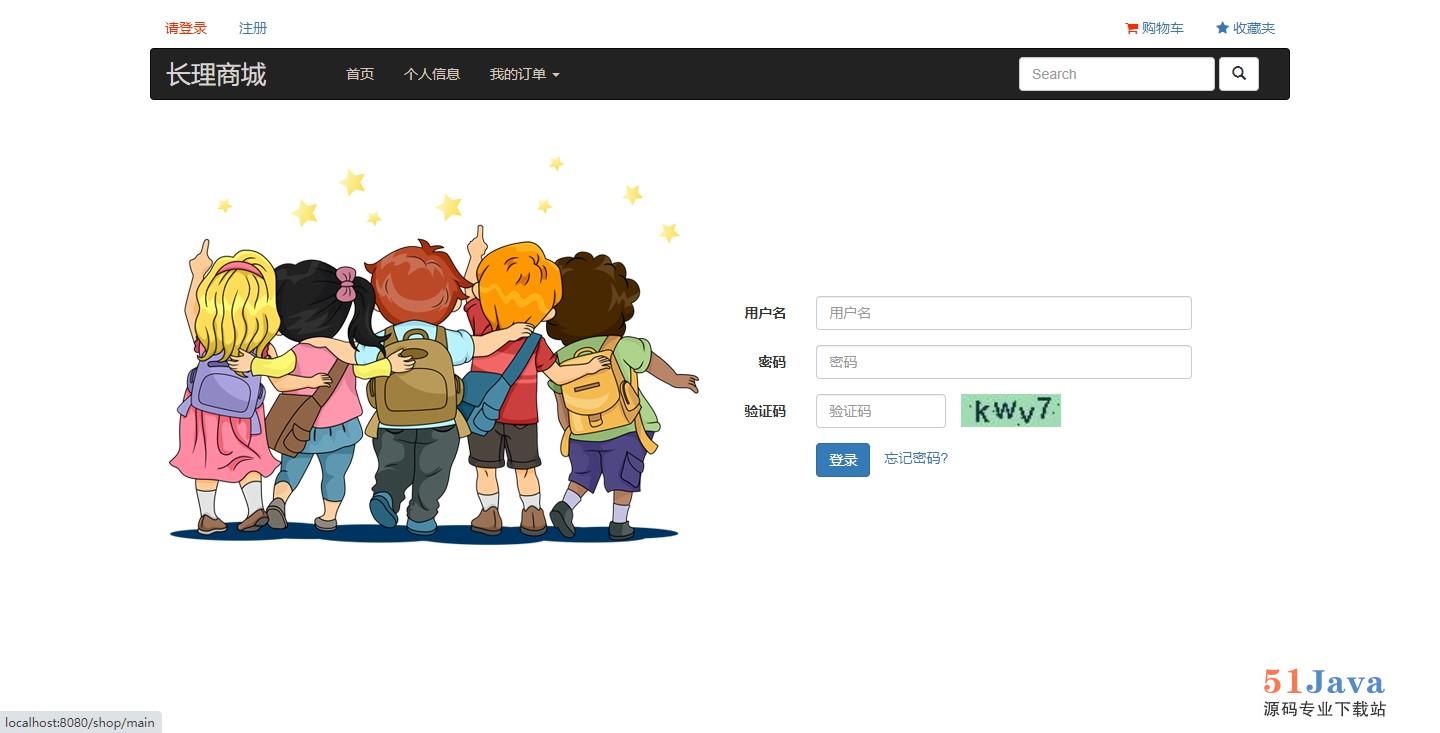Click the children illustration image
The height and width of the screenshot is (733, 1440).
click(x=433, y=350)
